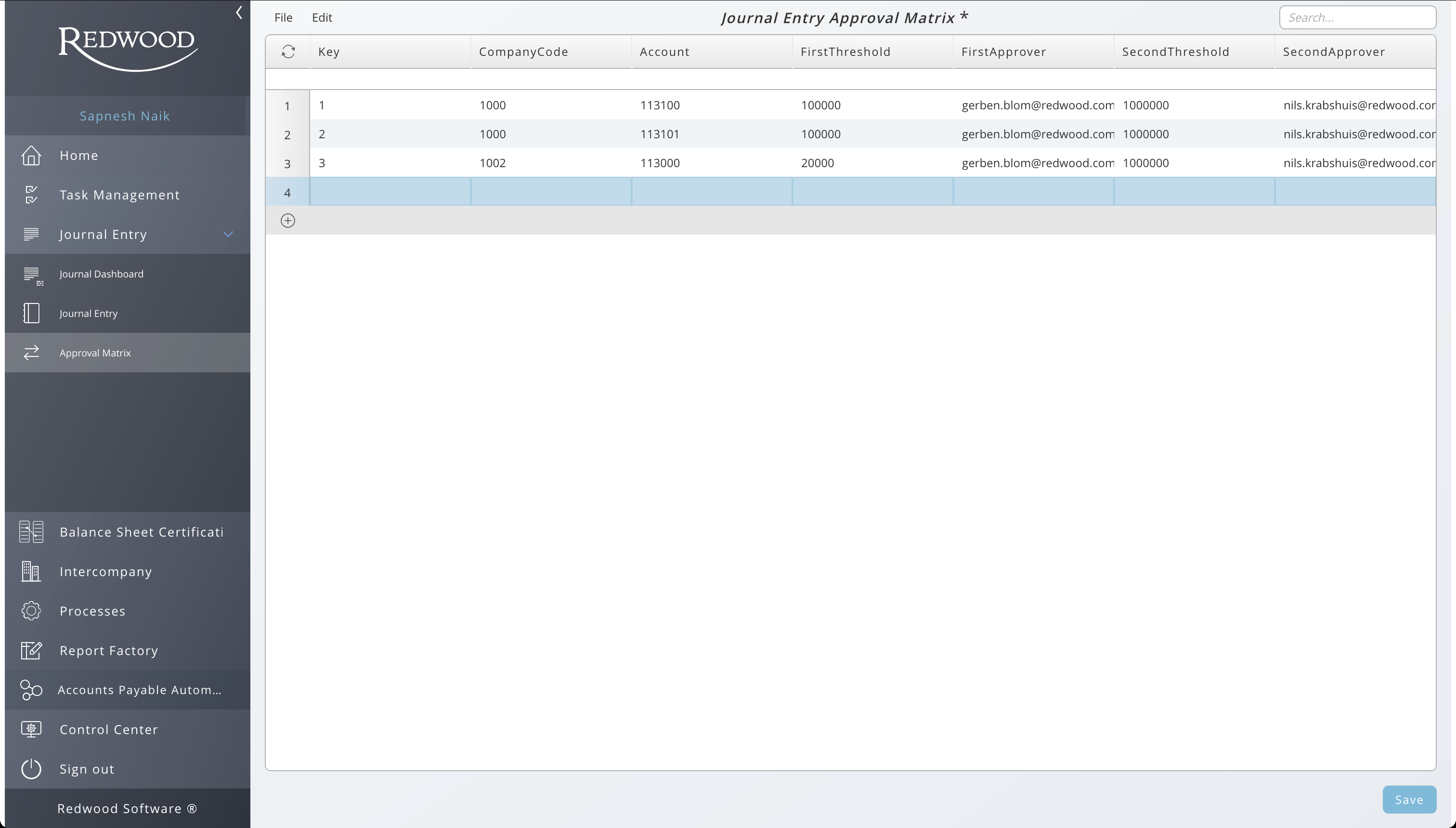Click the Account column header
This screenshot has height=828, width=1456.
(x=712, y=52)
